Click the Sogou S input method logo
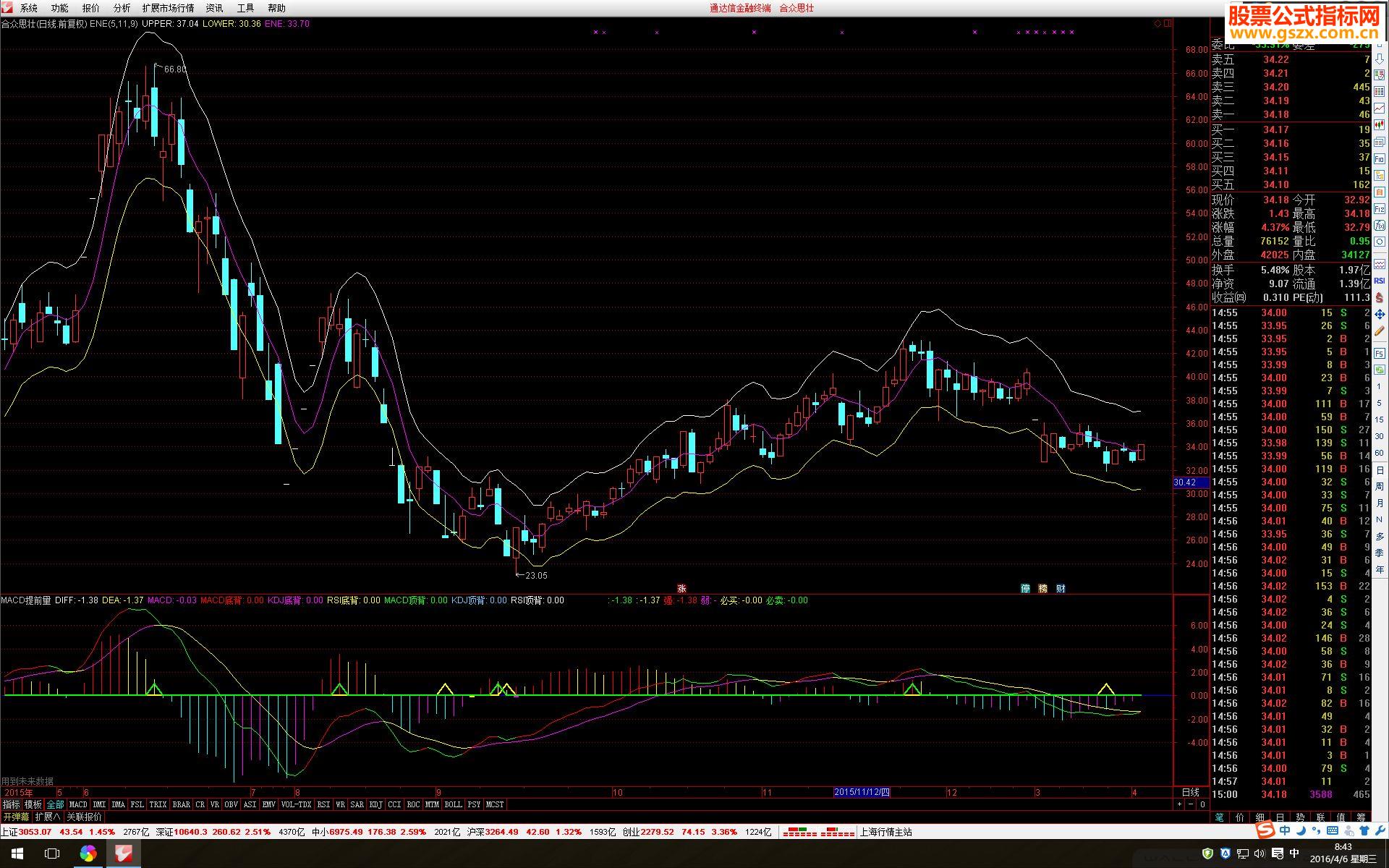The width and height of the screenshot is (1389, 868). click(x=1265, y=829)
